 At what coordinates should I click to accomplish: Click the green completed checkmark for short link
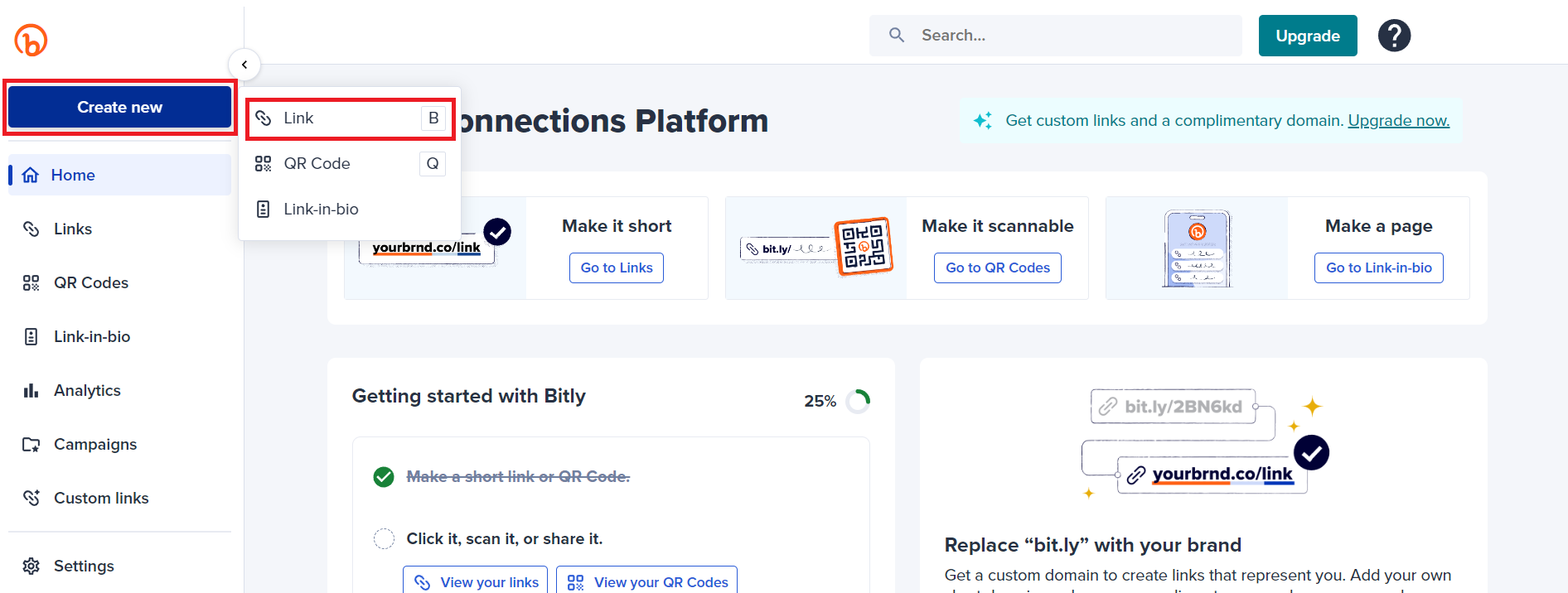(384, 477)
